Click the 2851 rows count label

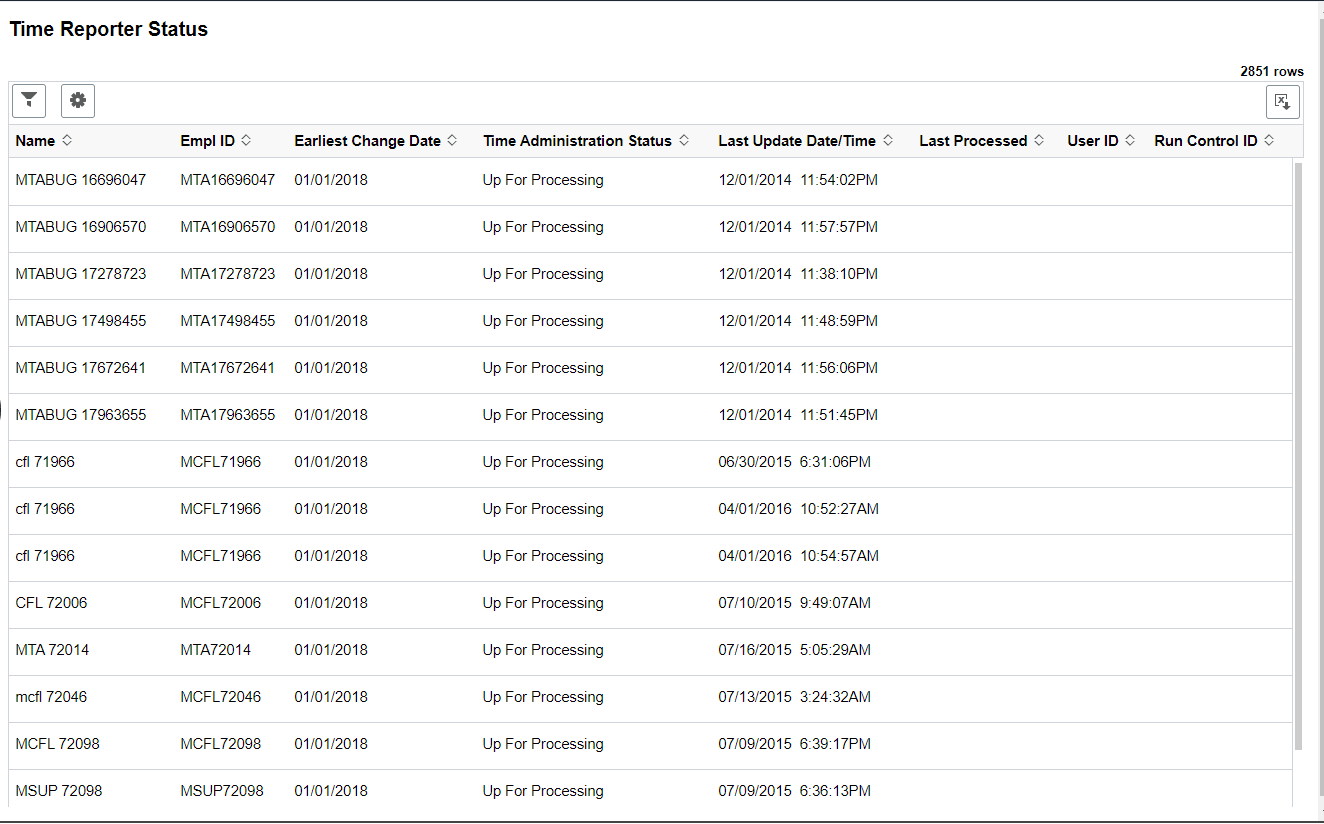click(1271, 70)
